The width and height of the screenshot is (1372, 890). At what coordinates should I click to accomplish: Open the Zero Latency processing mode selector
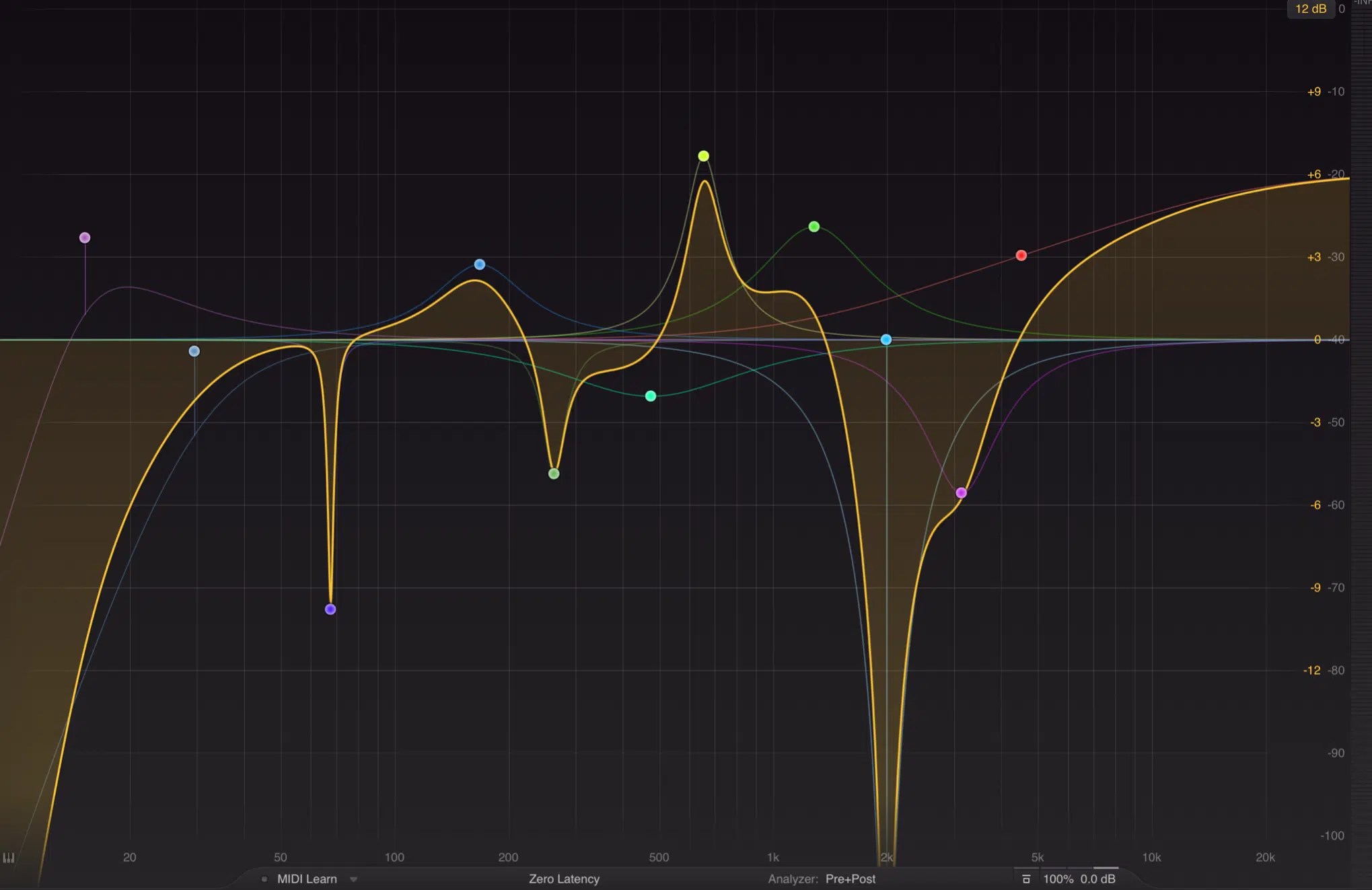(x=563, y=879)
